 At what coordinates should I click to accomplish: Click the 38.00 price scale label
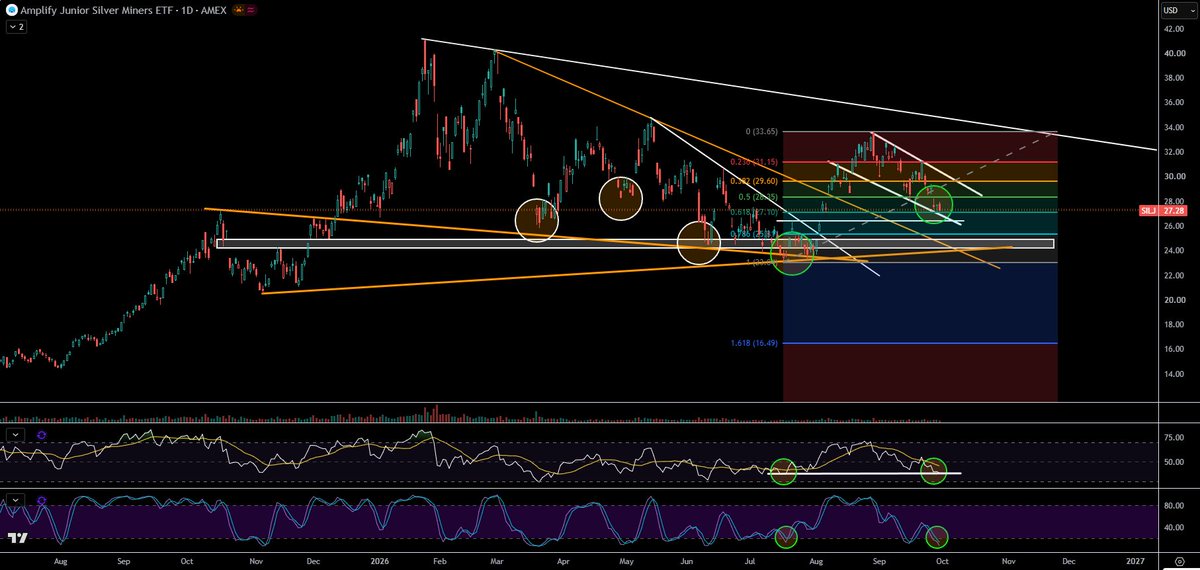pos(1172,78)
